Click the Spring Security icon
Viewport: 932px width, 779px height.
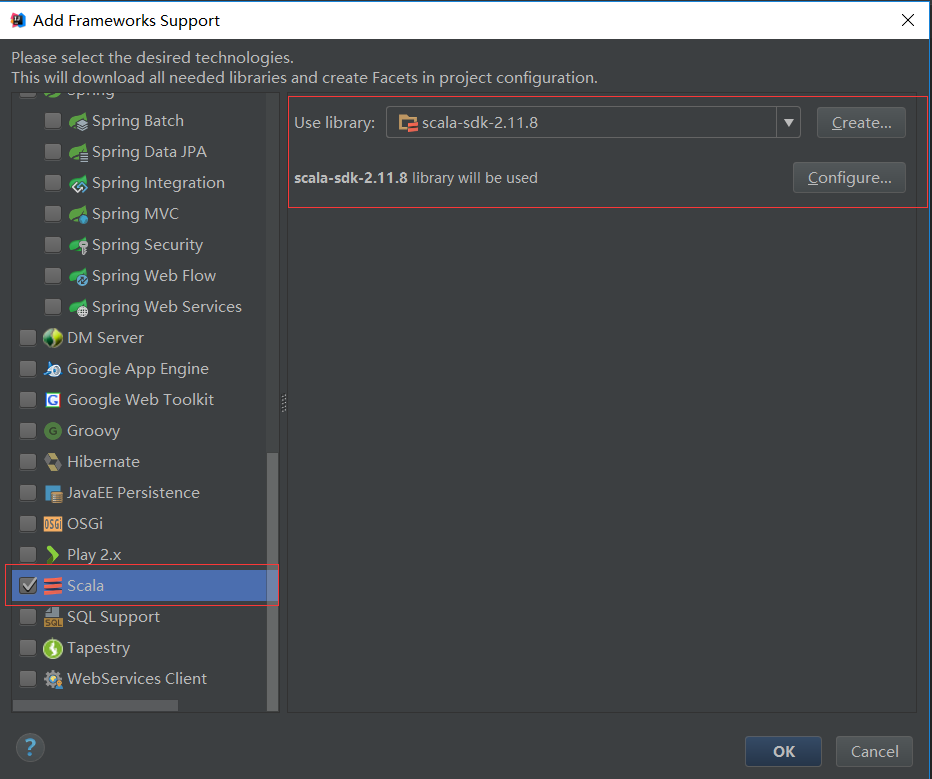click(x=78, y=245)
